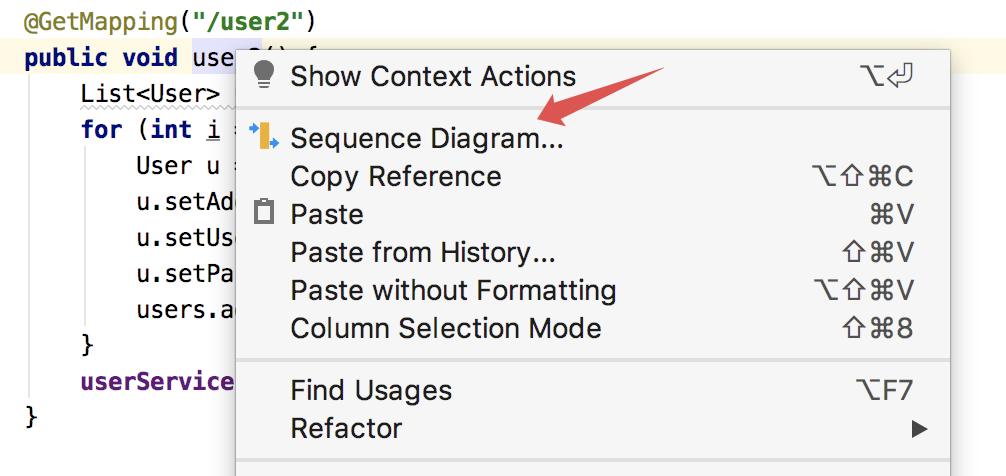
Task: Open the Refactor menu entry
Action: [346, 429]
